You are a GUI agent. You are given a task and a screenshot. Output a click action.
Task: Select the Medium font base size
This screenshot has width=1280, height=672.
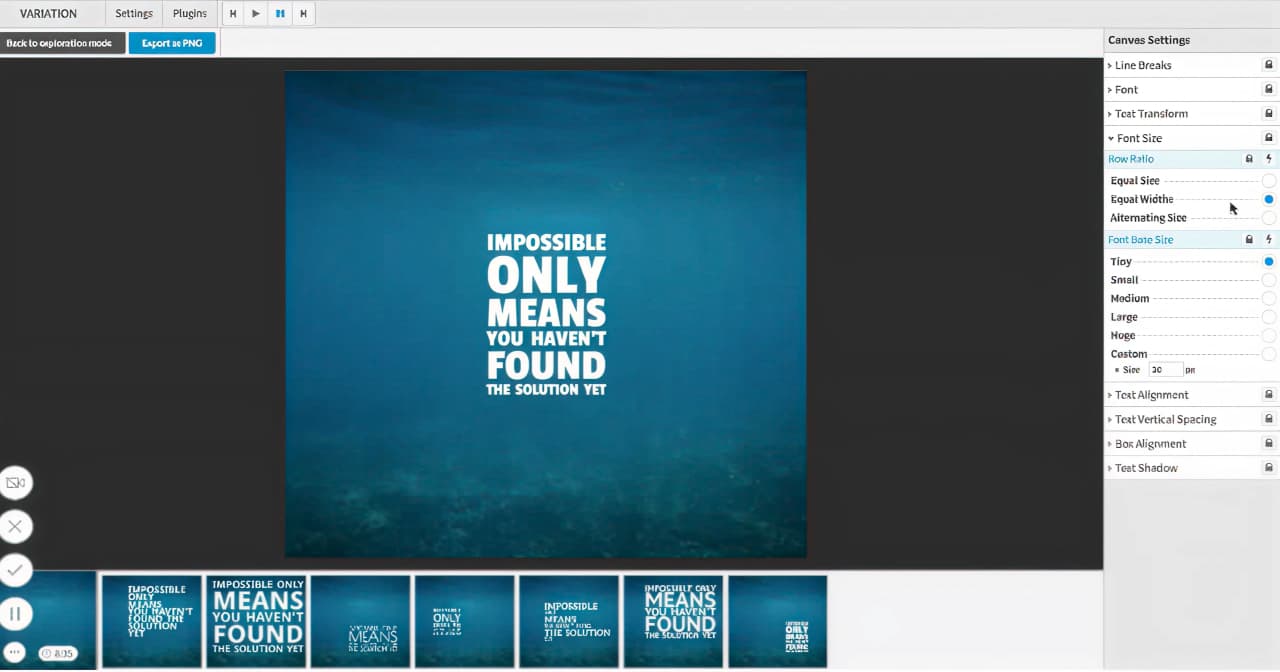coord(1268,299)
